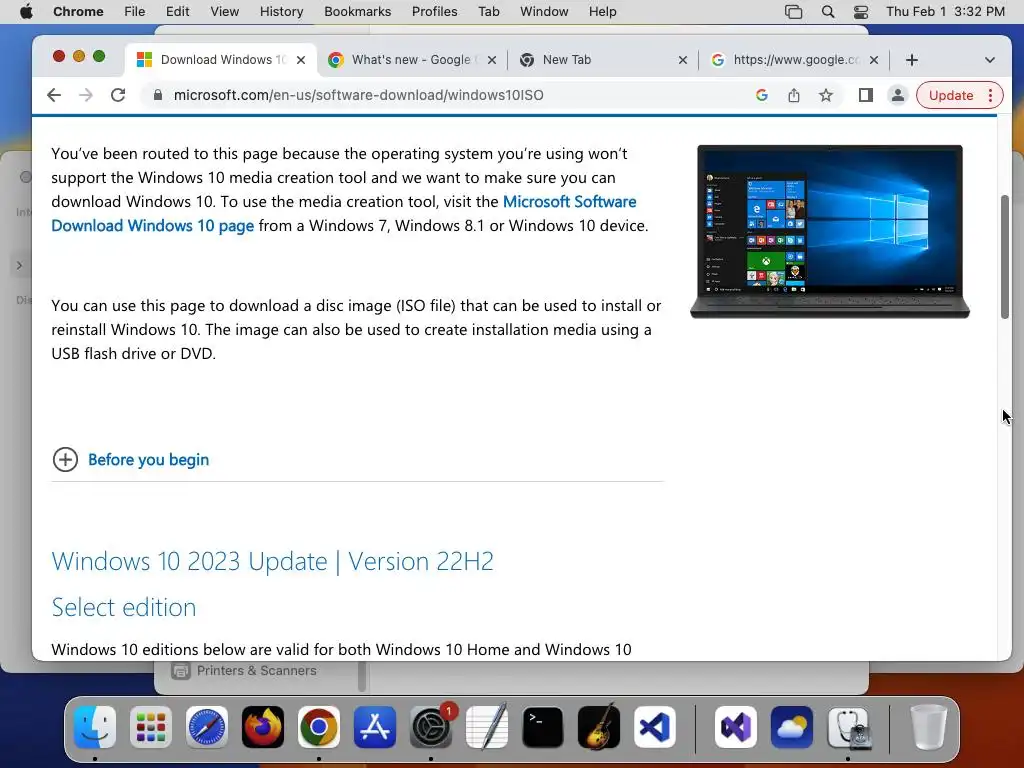
Task: Close the New Tab tab
Action: (682, 60)
